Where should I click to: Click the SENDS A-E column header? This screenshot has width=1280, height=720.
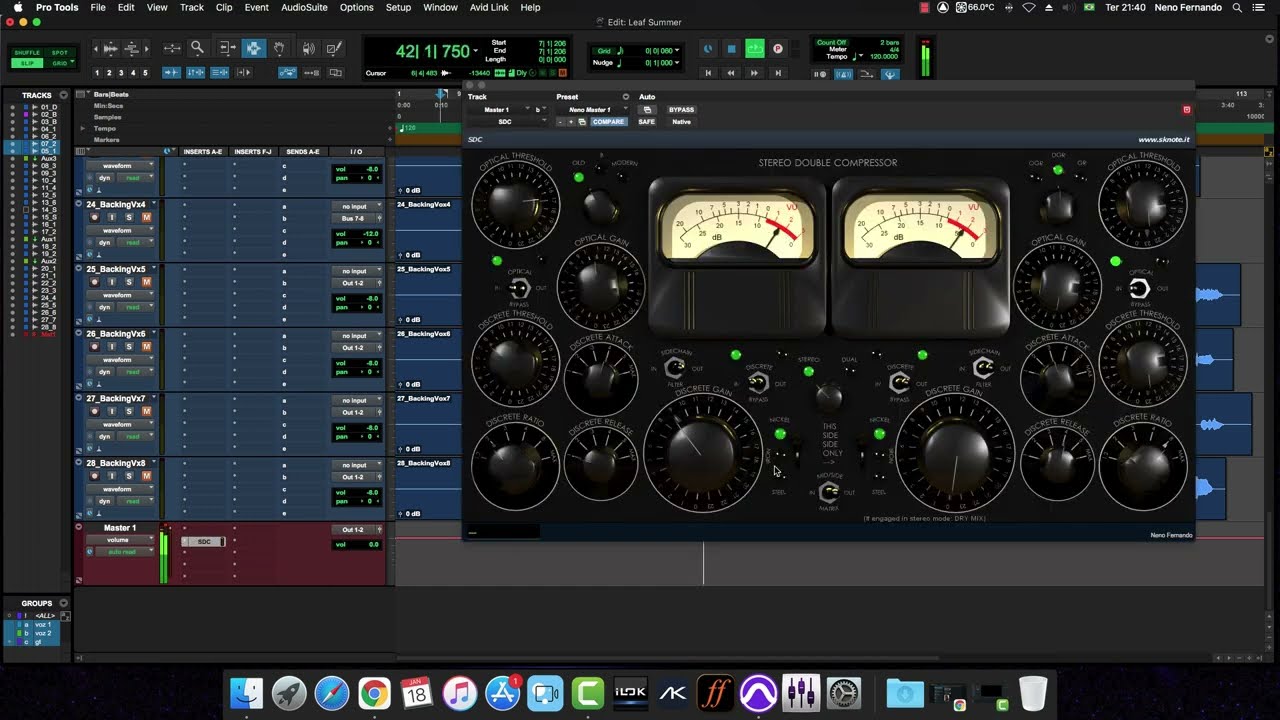point(303,152)
